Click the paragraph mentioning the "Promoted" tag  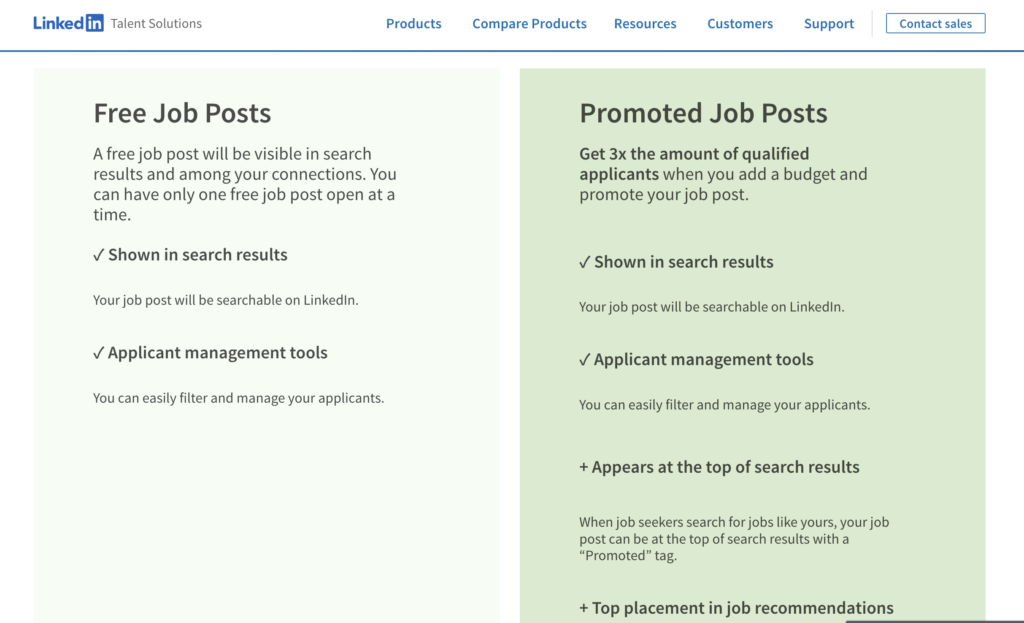(733, 539)
